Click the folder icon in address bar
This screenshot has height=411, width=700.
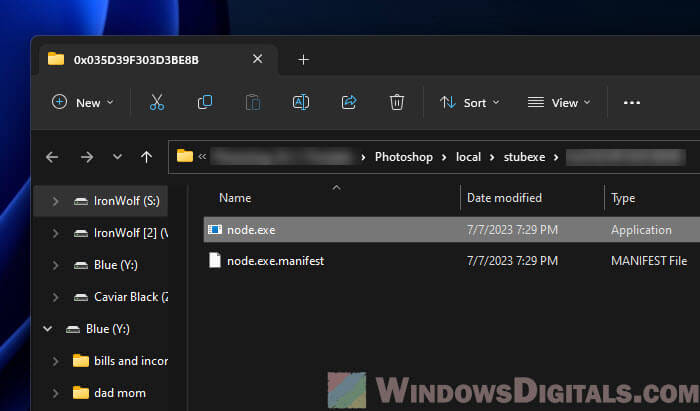(x=185, y=156)
